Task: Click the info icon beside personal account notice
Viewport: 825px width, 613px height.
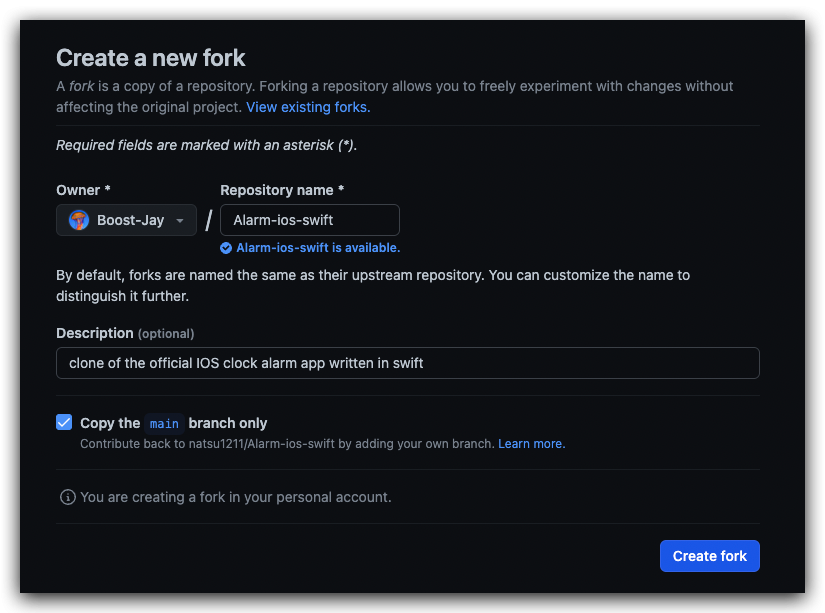Action: pos(68,497)
